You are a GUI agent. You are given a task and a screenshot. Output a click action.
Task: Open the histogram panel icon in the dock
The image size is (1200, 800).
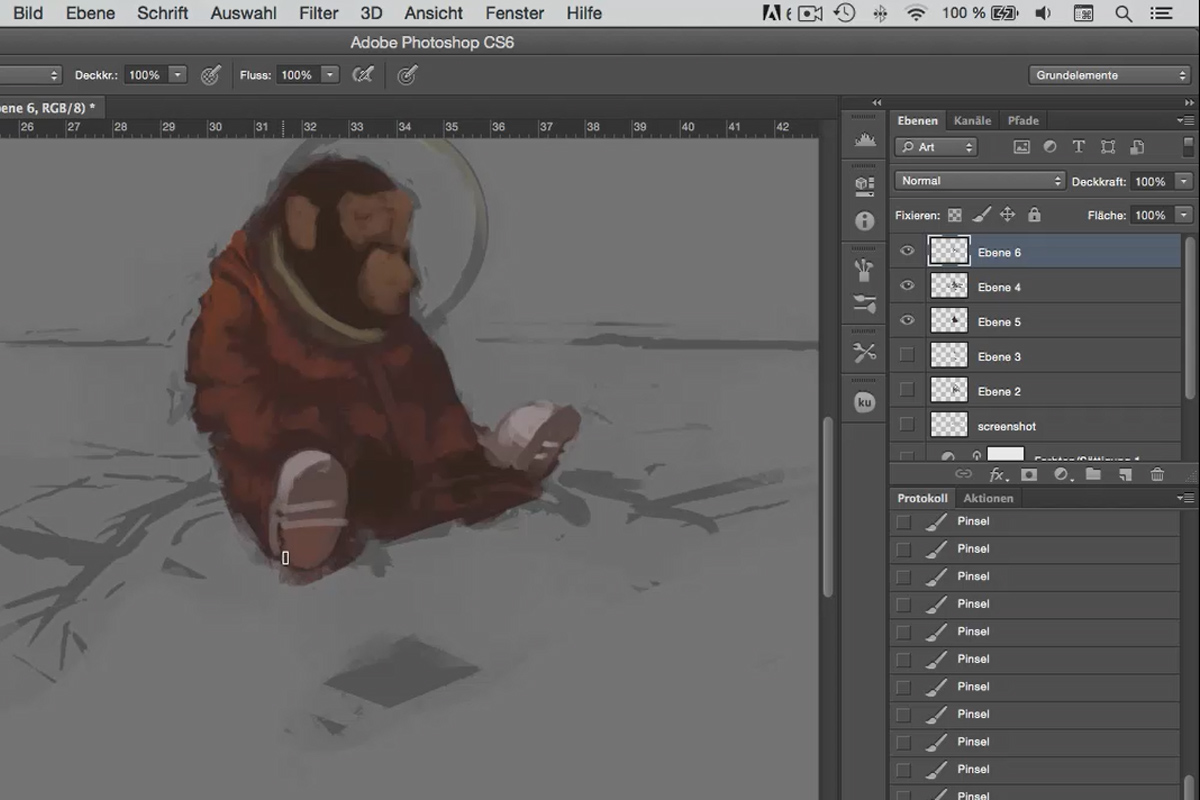pyautogui.click(x=865, y=142)
